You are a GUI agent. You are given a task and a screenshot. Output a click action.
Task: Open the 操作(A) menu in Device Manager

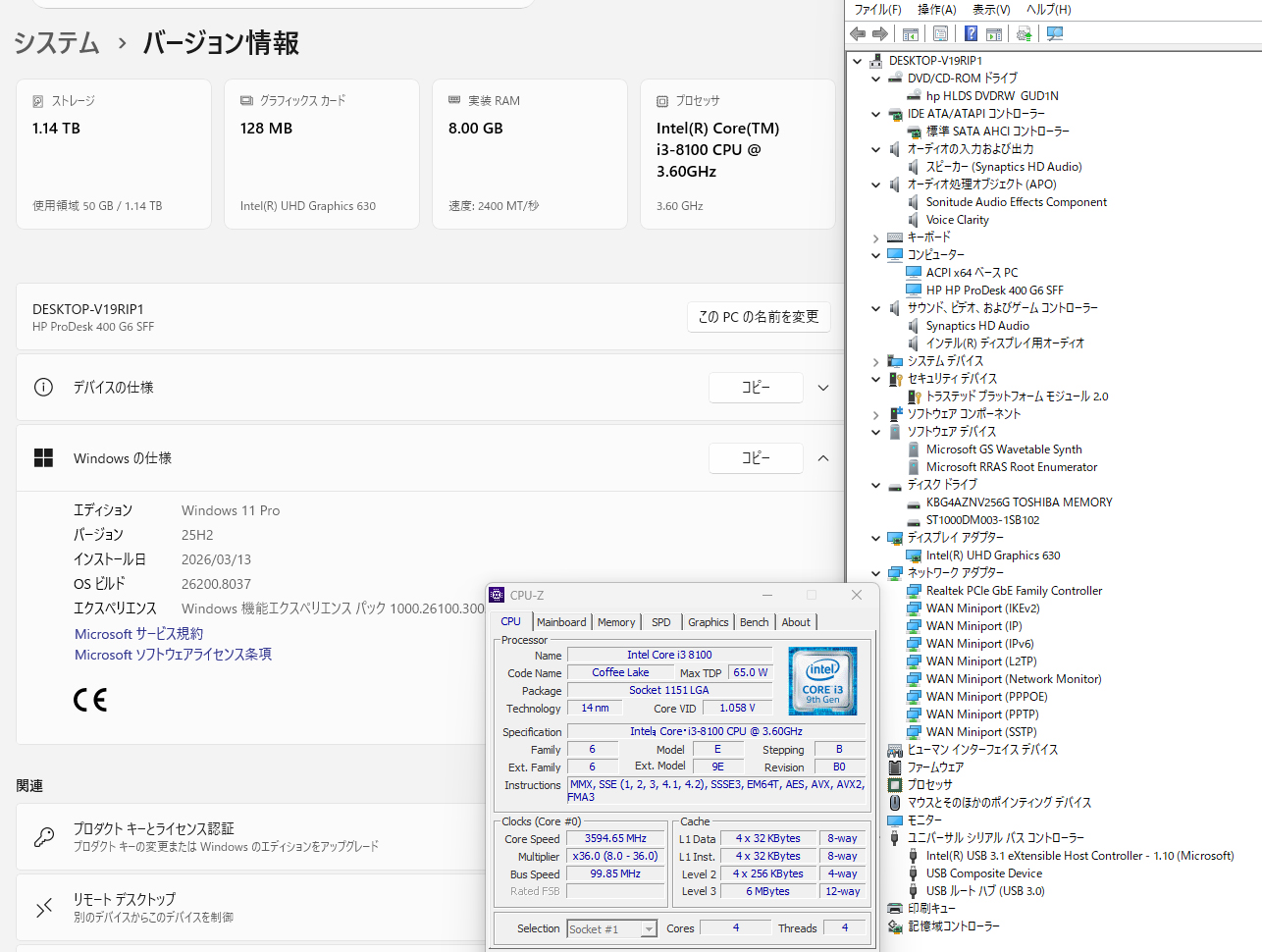936,10
